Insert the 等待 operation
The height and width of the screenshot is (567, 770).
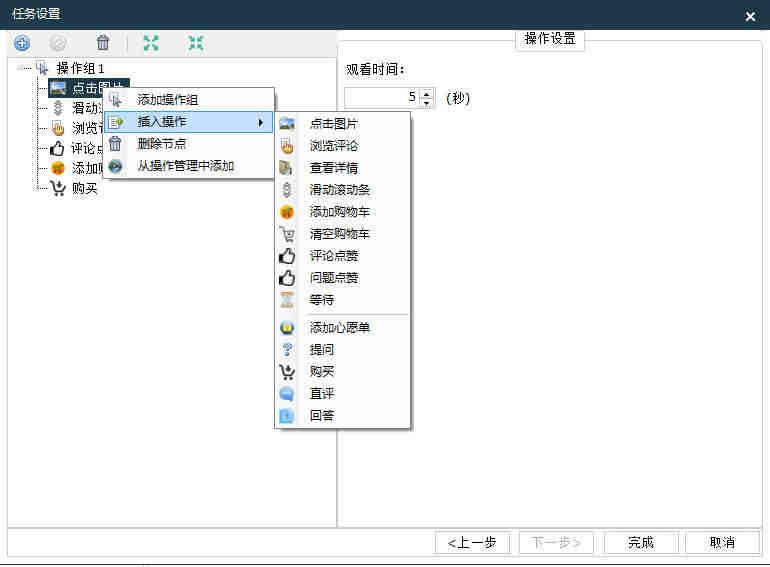[x=342, y=300]
